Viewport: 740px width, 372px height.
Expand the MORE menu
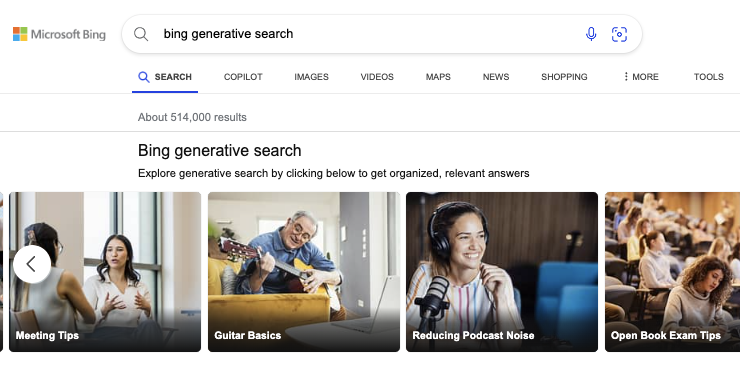[641, 76]
